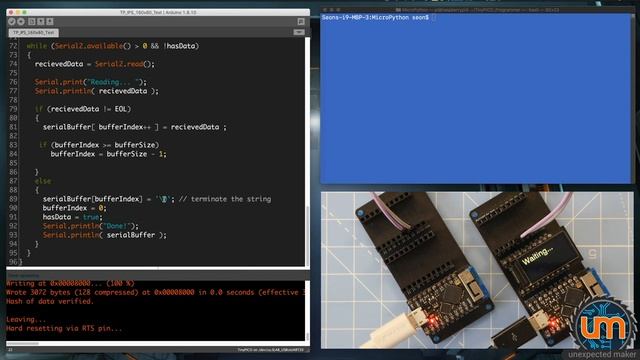The width and height of the screenshot is (640, 360).
Task: Click line number 72 in the gutter
Action: click(13, 46)
